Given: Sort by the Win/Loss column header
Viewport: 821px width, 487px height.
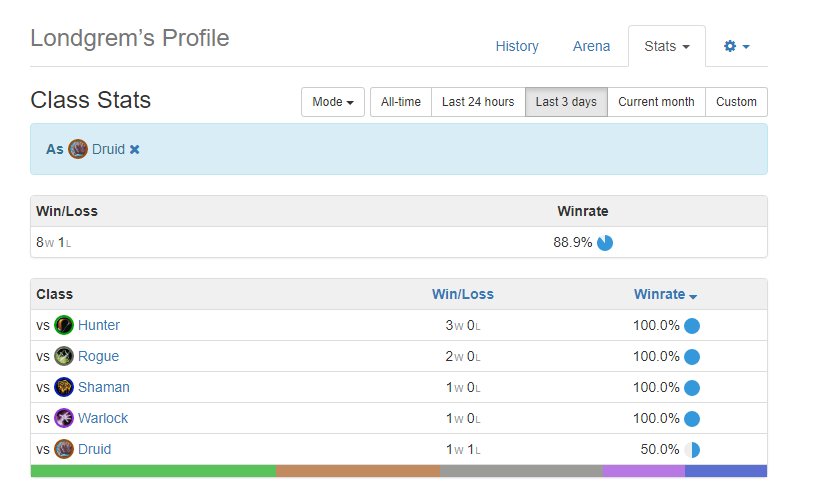Looking at the screenshot, I should pos(463,294).
